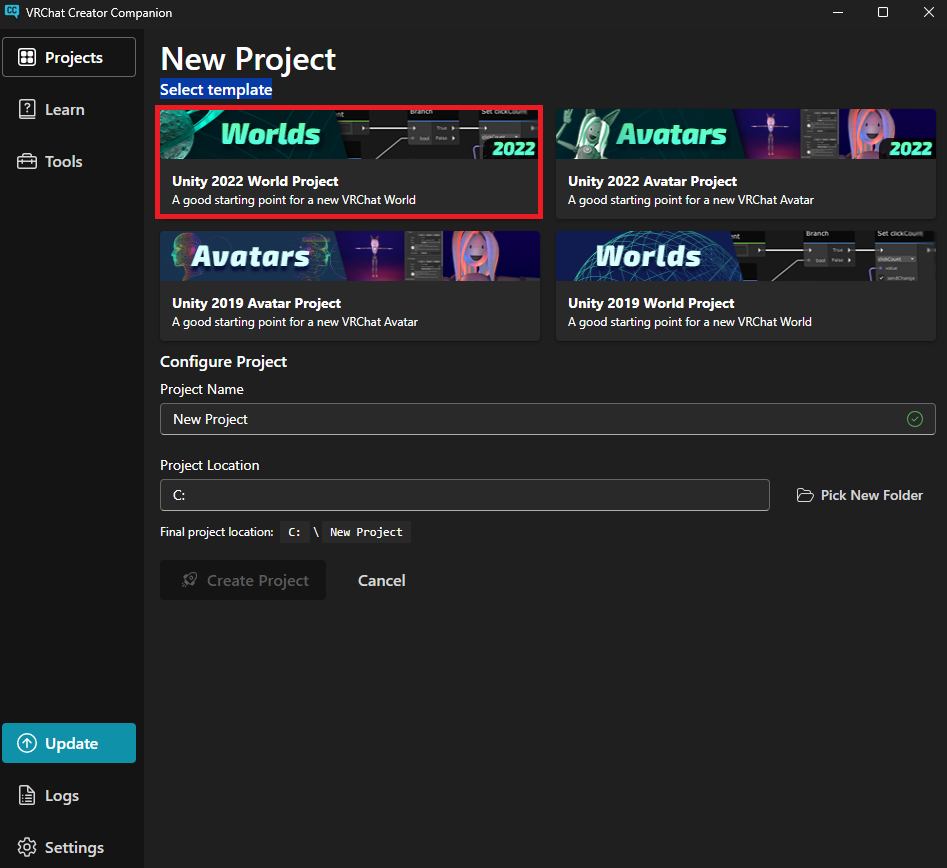The height and width of the screenshot is (868, 947).
Task: Select the Unity 2022 World Project template
Action: 349,162
